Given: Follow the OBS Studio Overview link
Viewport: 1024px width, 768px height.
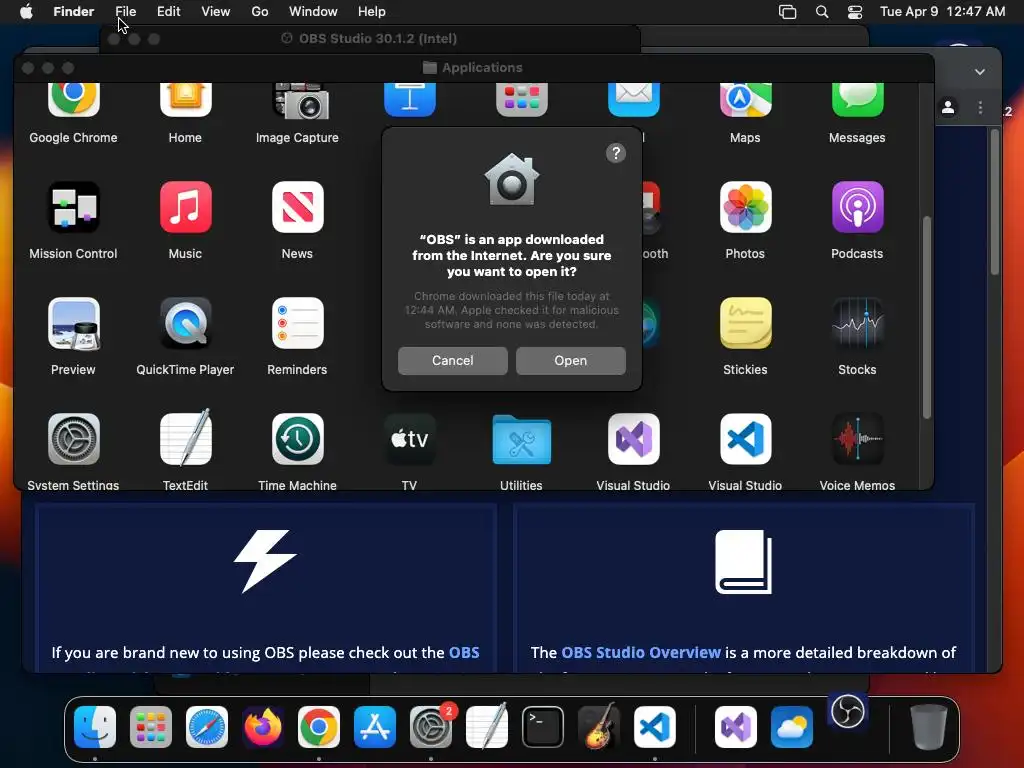Looking at the screenshot, I should click(x=641, y=652).
